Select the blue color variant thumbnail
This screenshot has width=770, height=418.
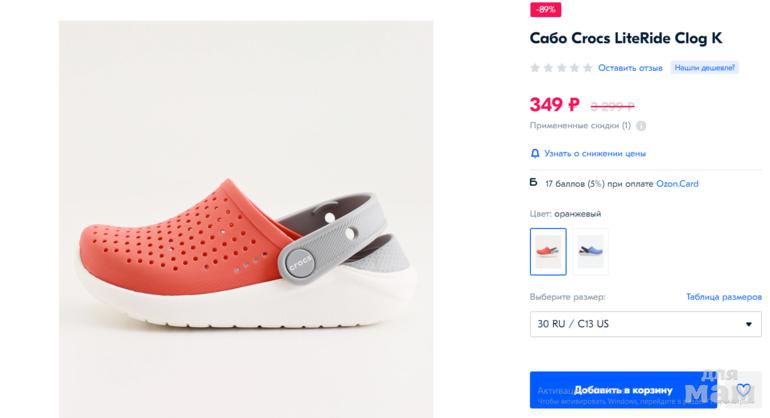(x=591, y=252)
